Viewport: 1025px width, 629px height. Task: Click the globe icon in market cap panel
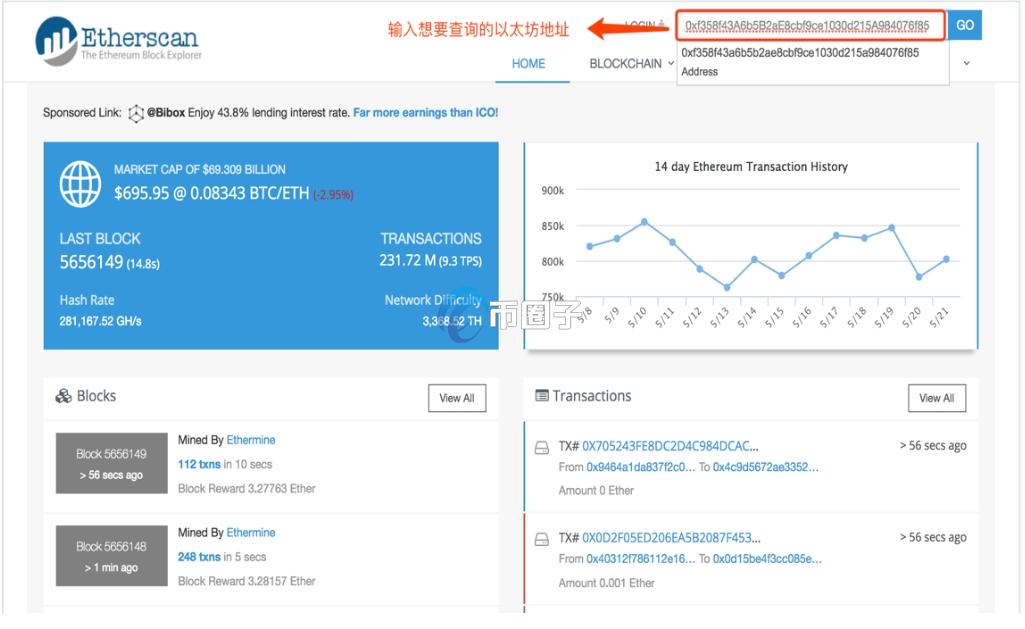pyautogui.click(x=81, y=183)
